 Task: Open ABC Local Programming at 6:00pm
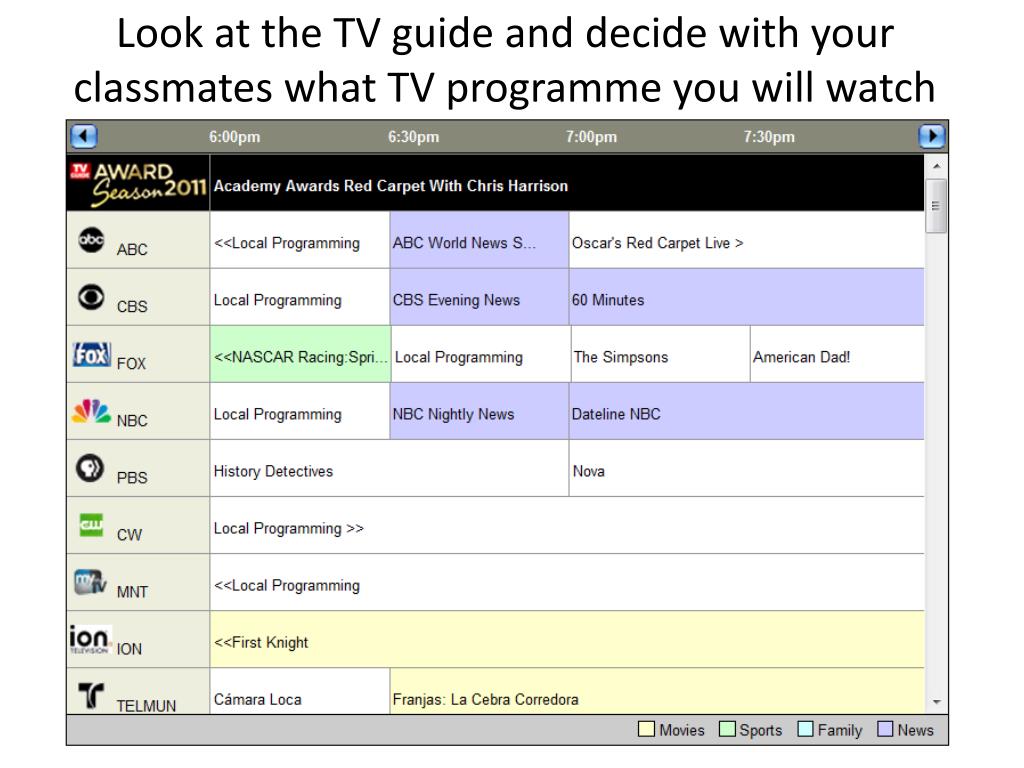pos(300,240)
